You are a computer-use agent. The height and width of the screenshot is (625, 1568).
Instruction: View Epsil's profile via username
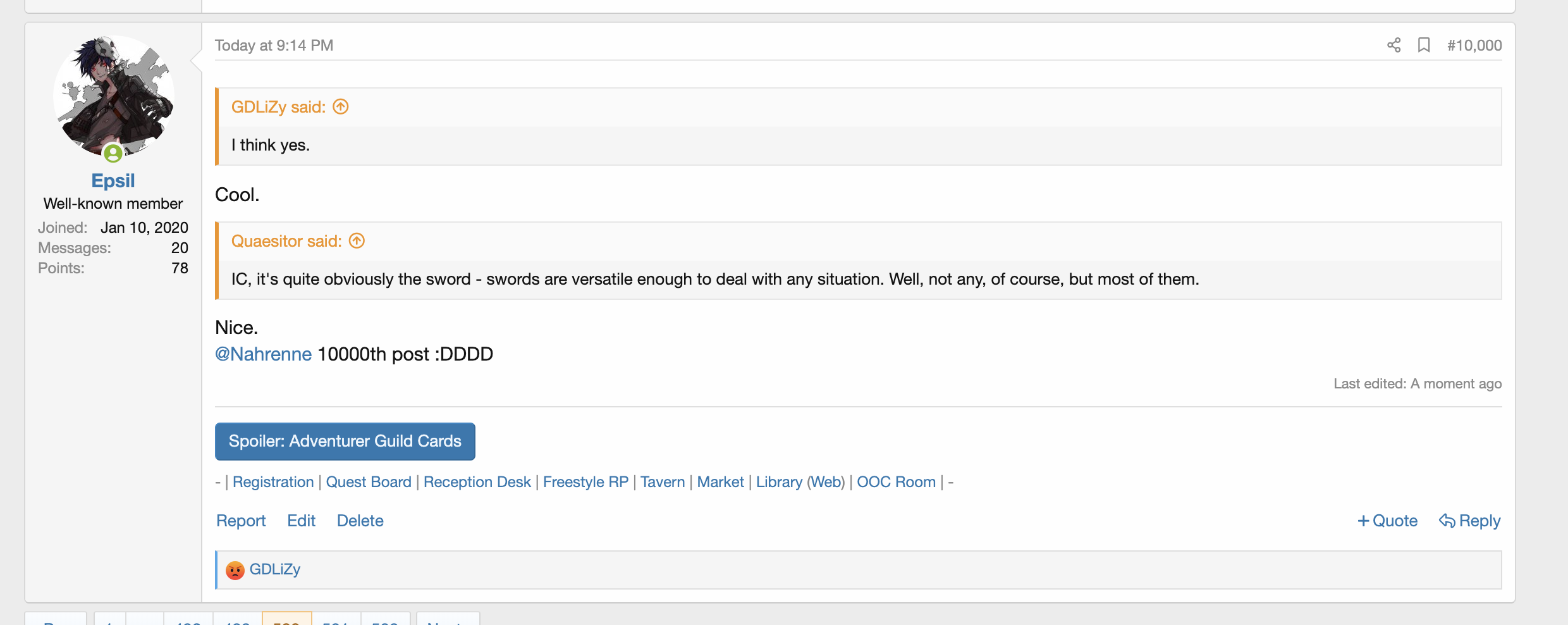(113, 181)
